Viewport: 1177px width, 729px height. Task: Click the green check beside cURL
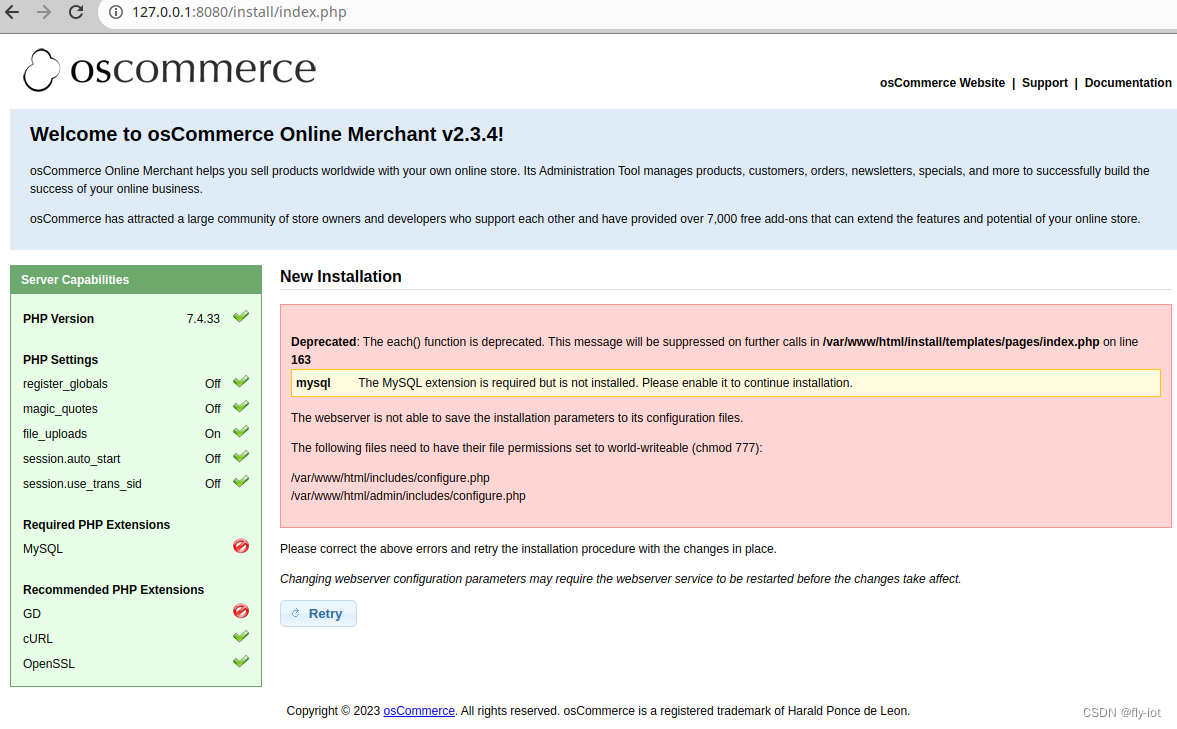[240, 637]
